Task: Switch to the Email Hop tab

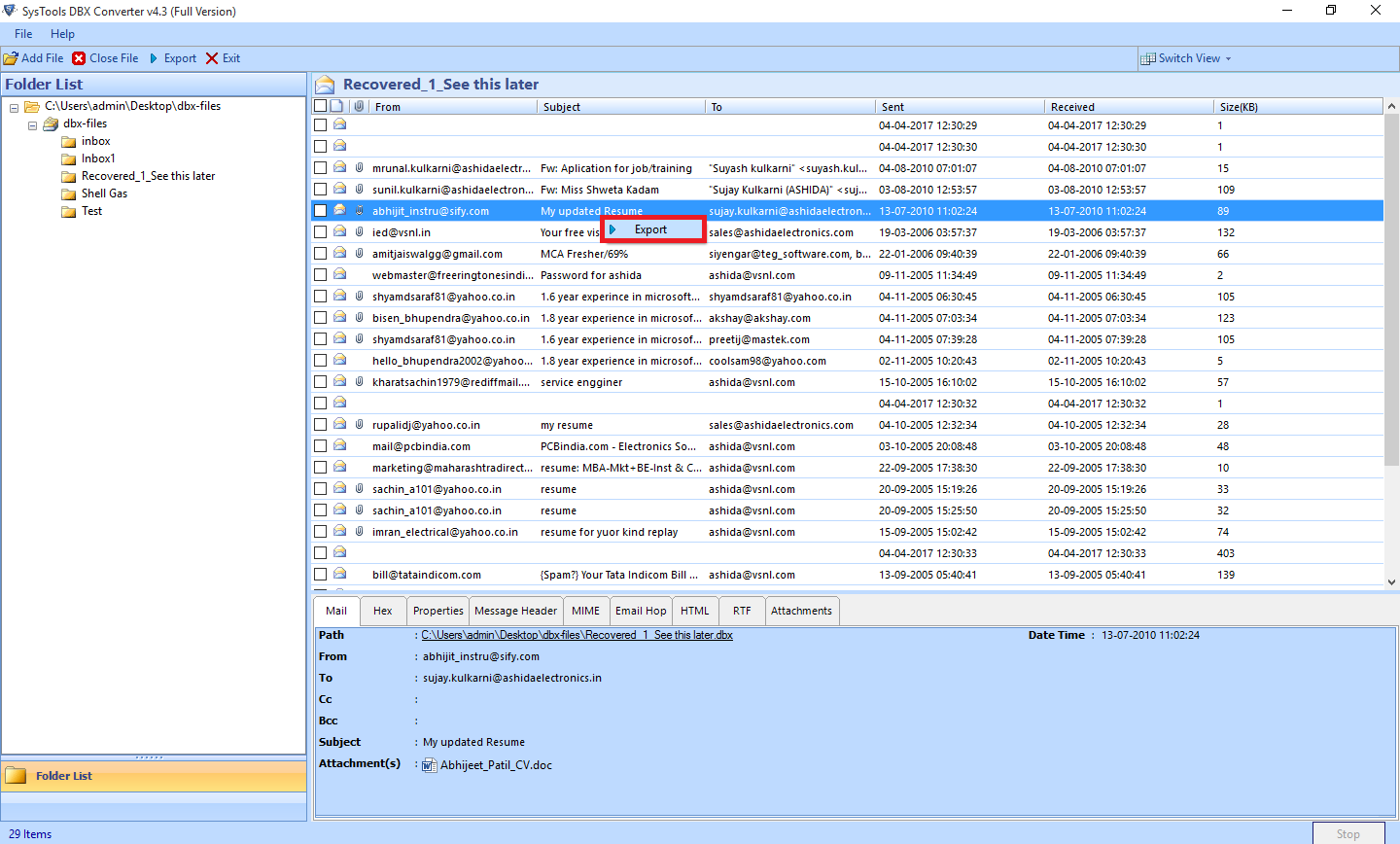Action: [641, 611]
